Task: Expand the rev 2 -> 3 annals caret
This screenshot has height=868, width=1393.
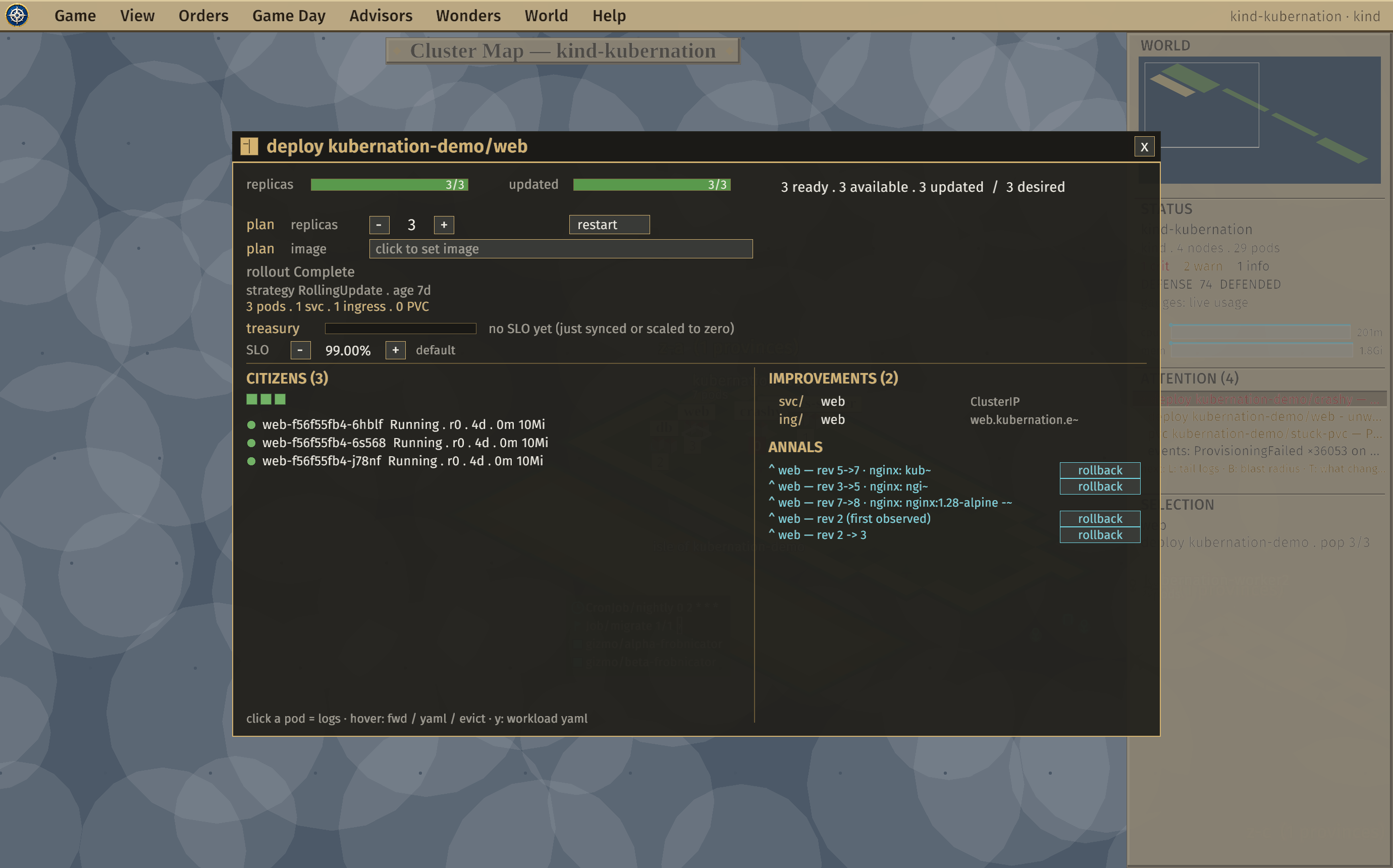Action: (x=771, y=533)
